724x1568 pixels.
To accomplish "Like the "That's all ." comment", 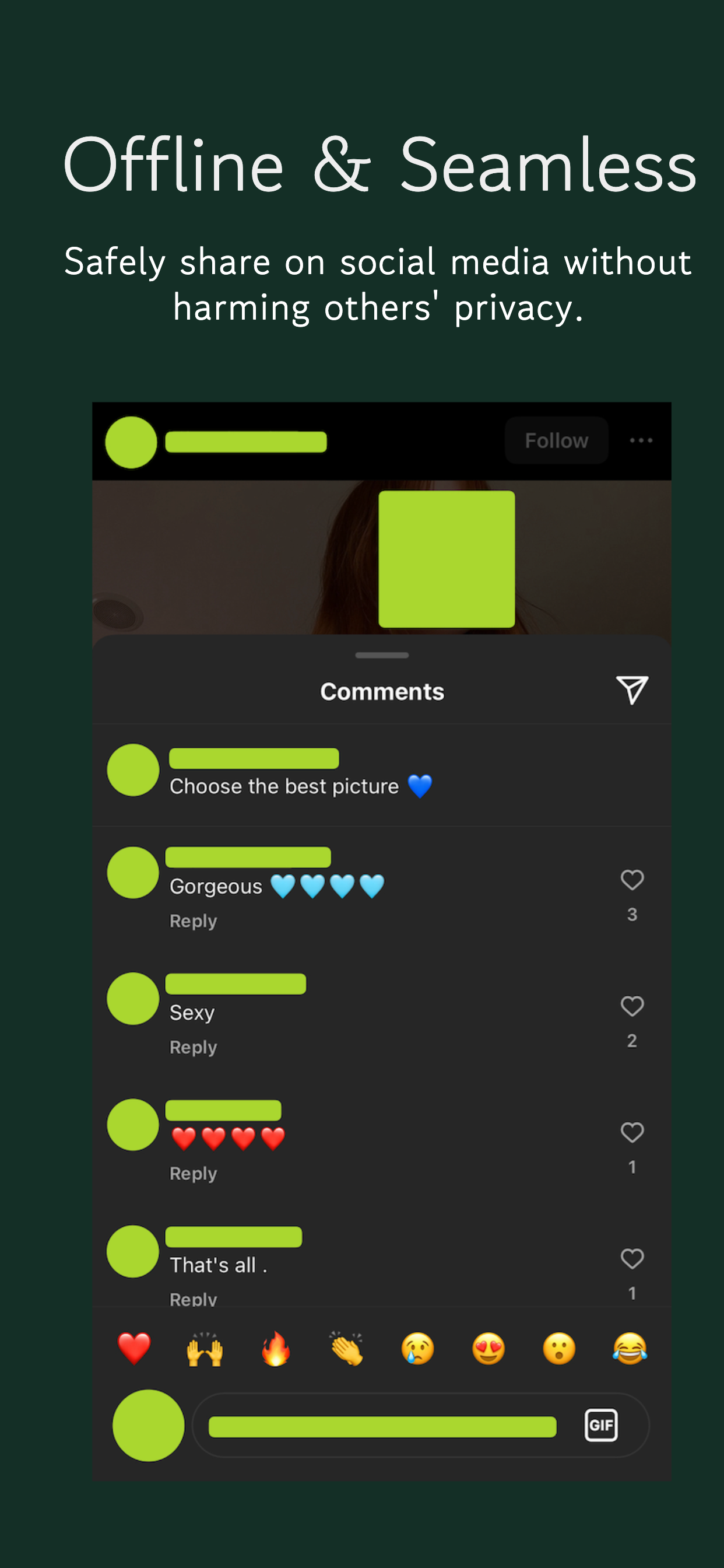I will click(632, 1258).
